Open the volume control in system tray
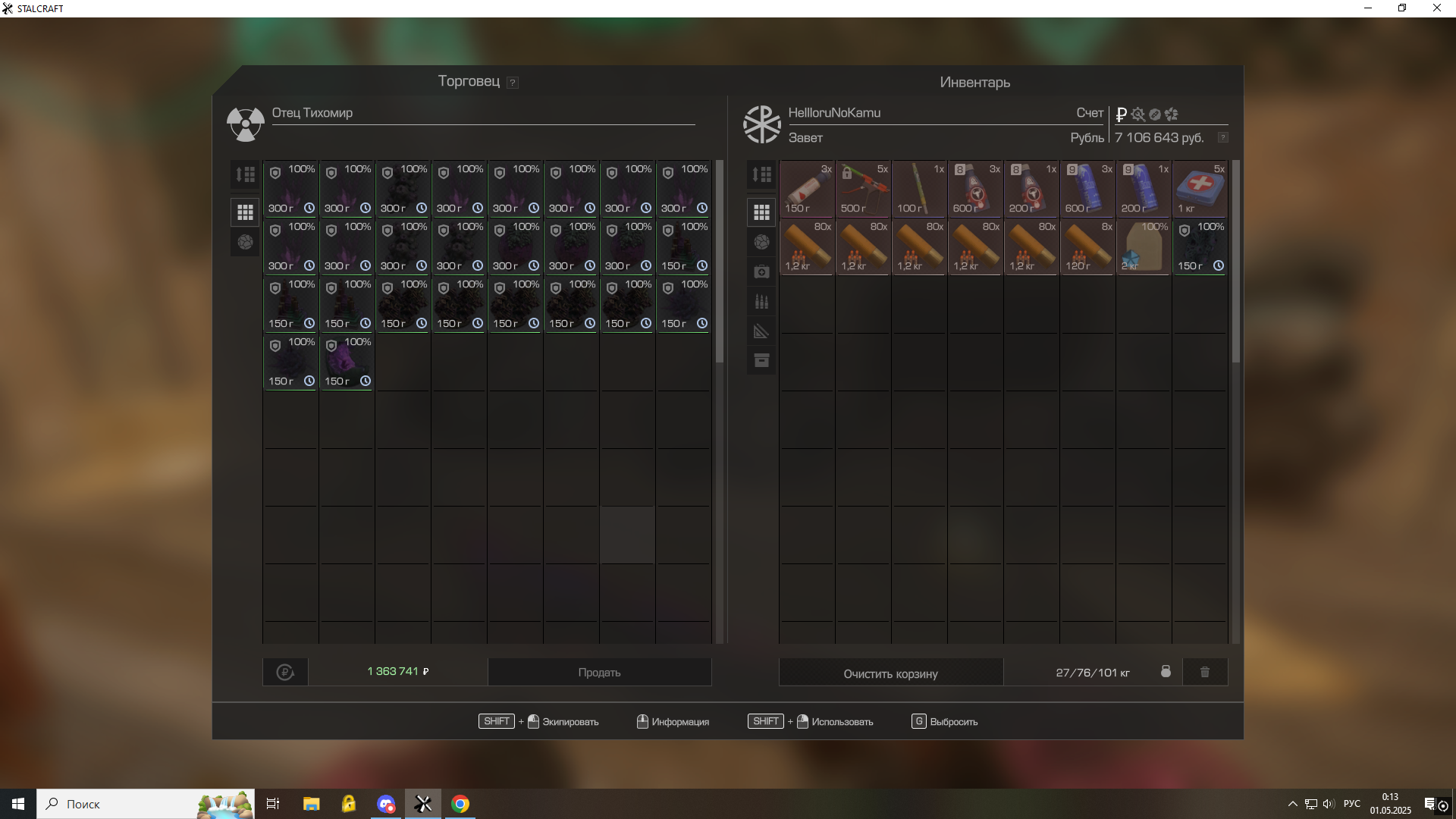Screen dimensions: 1456x819 pyautogui.click(x=1329, y=804)
